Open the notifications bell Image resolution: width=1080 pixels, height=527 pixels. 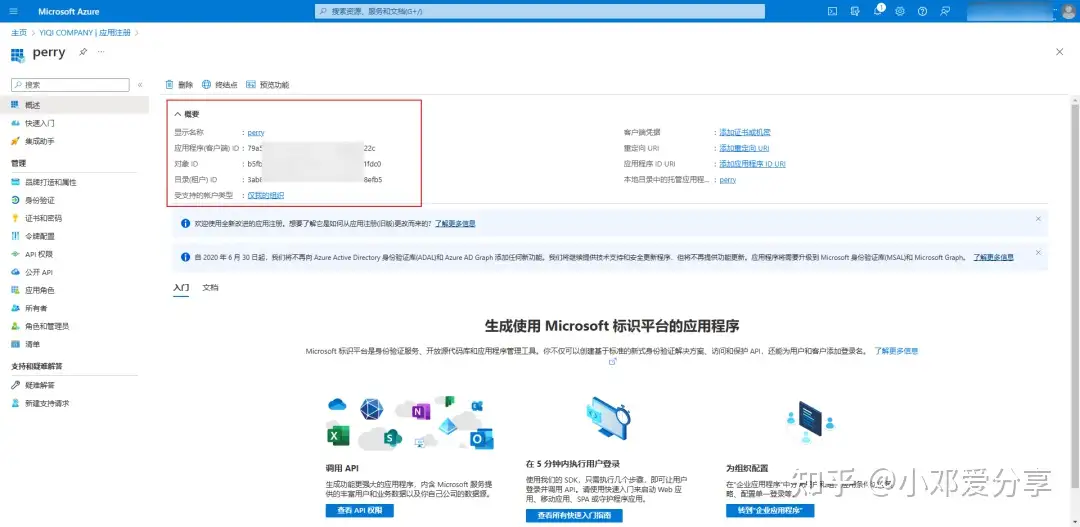tap(878, 11)
